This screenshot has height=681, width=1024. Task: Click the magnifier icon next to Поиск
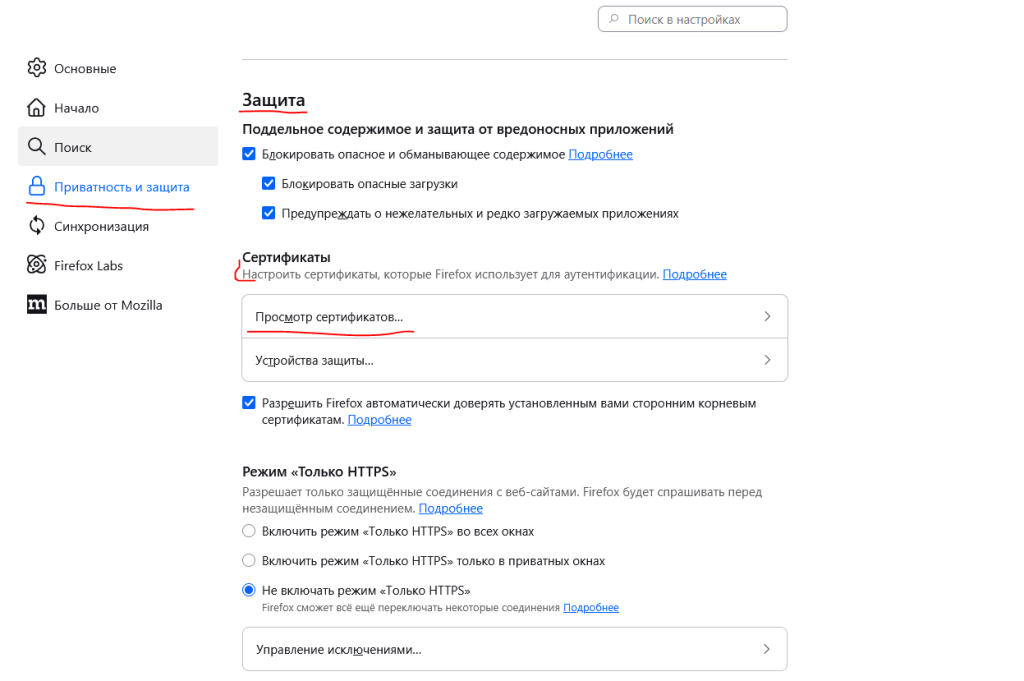[37, 147]
